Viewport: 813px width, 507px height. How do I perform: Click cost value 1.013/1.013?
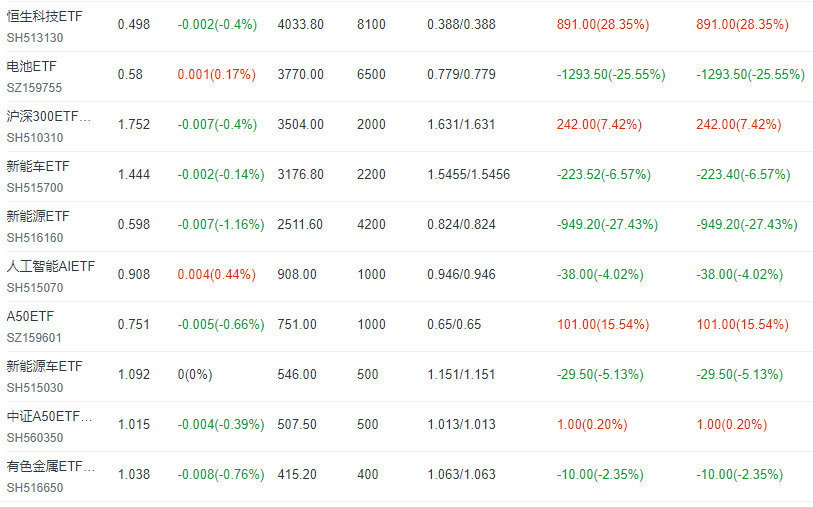click(x=461, y=425)
